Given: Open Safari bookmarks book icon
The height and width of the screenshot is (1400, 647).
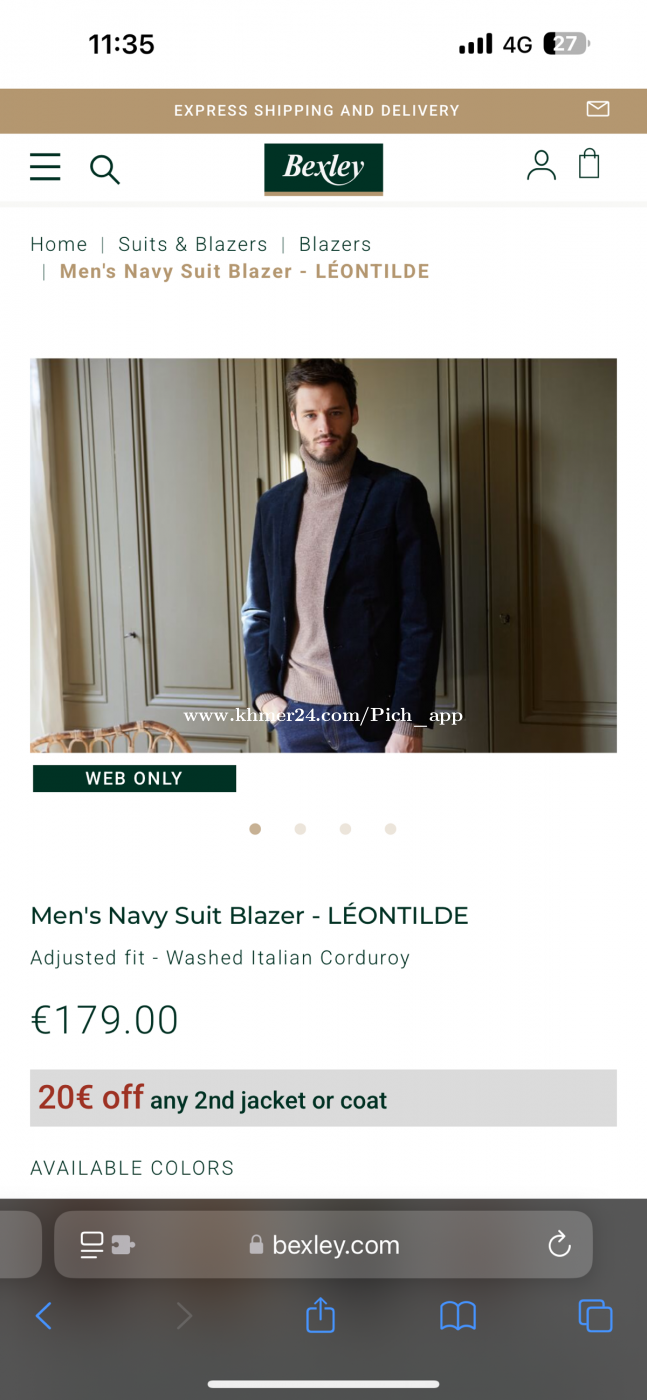Looking at the screenshot, I should coord(458,1316).
